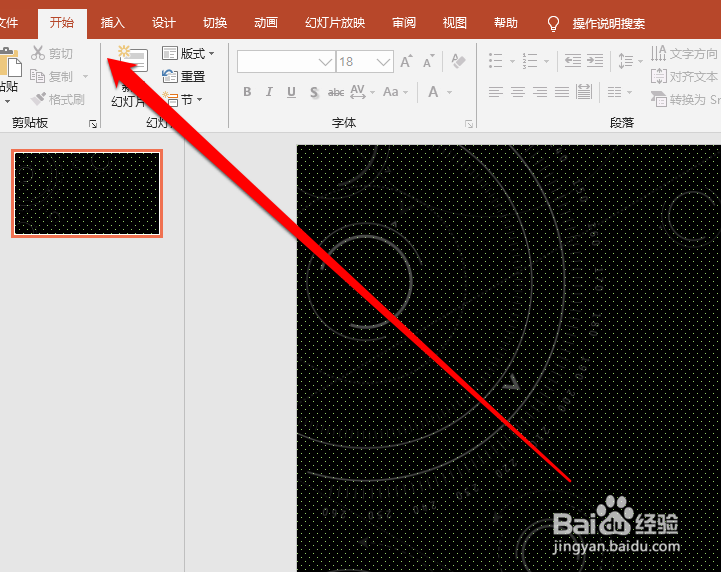The height and width of the screenshot is (572, 721).
Task: Open the 帮助 ribbon tab
Action: (x=506, y=23)
